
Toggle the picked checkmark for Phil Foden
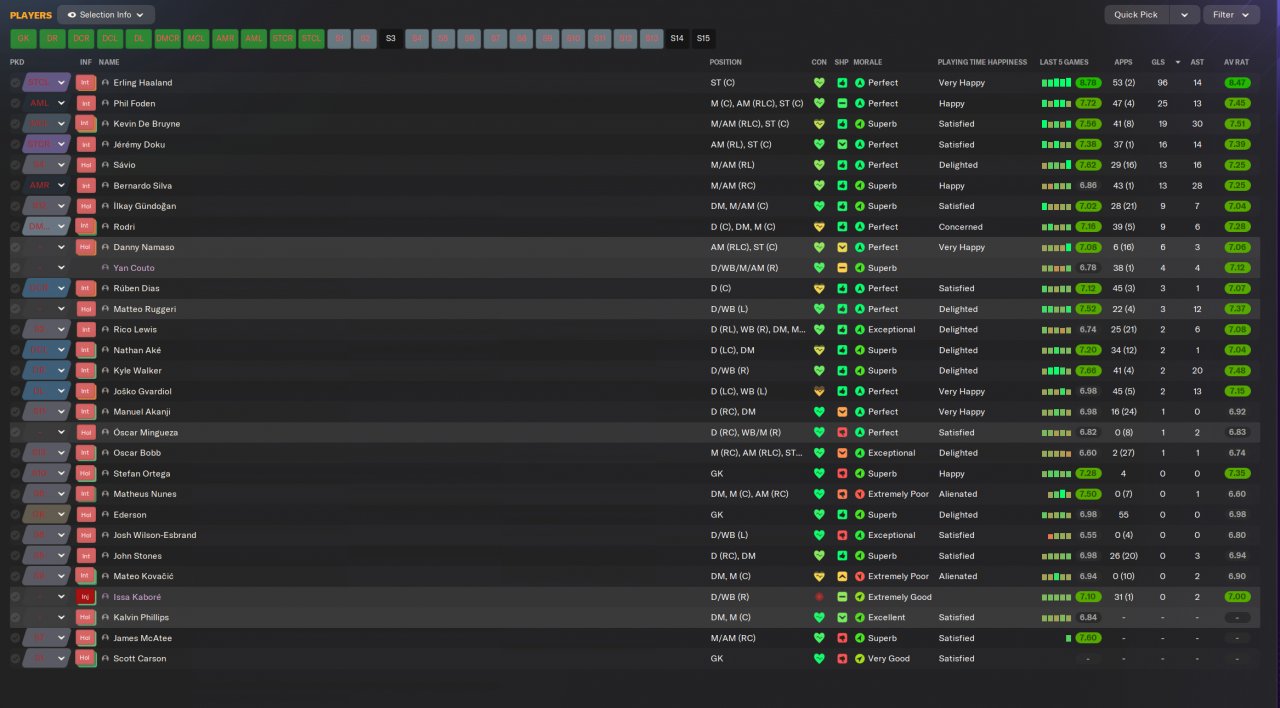[x=15, y=103]
